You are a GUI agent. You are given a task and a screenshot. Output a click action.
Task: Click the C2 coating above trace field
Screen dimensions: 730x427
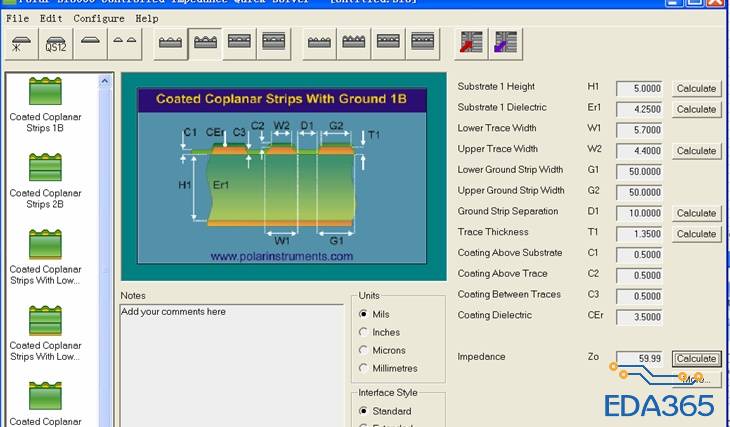coord(639,275)
